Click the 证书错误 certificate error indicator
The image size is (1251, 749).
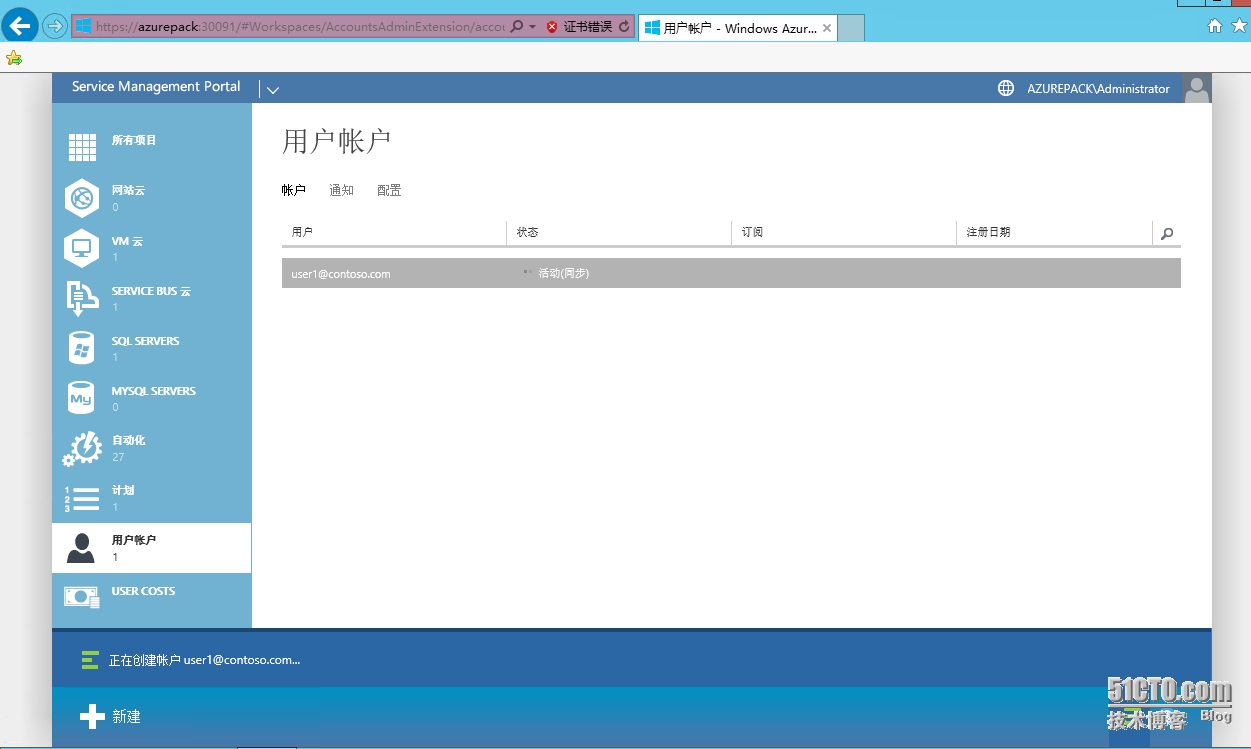579,27
